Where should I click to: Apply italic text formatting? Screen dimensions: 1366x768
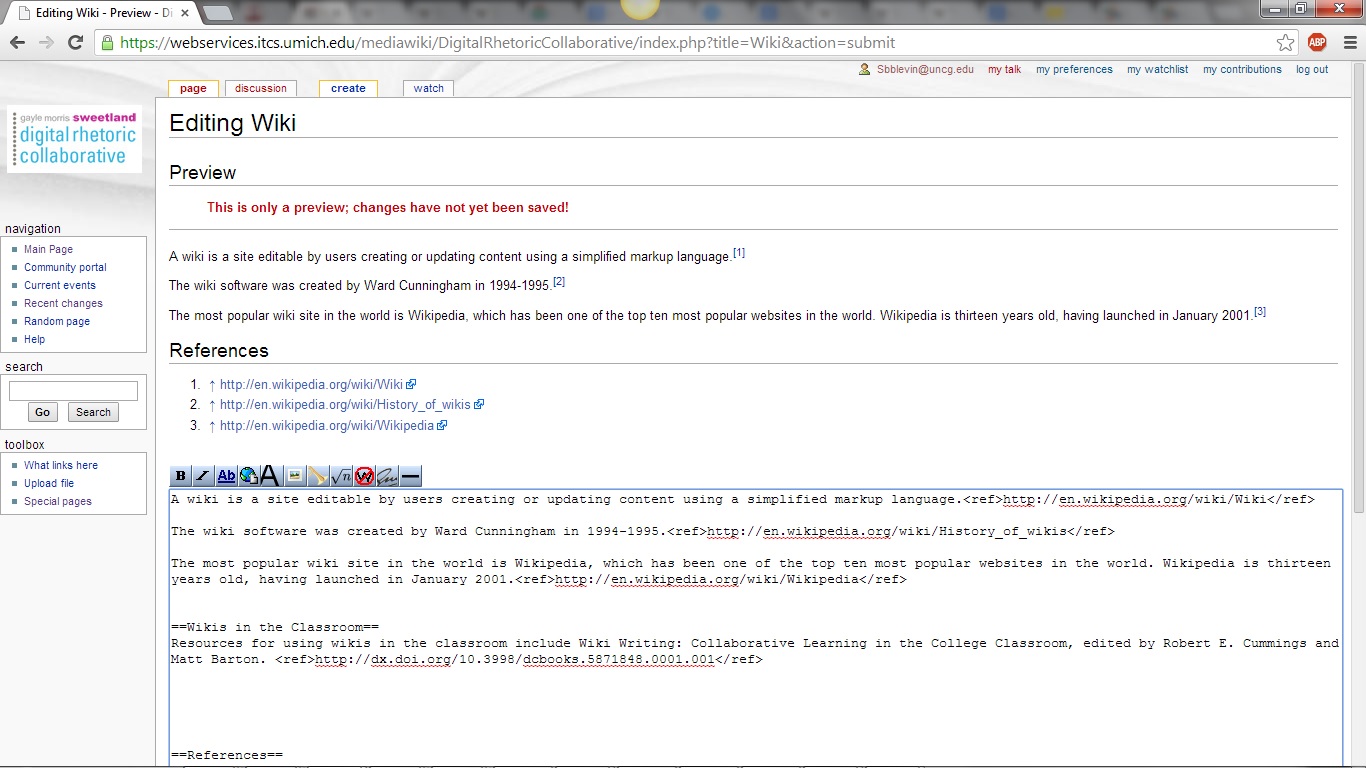click(x=203, y=476)
